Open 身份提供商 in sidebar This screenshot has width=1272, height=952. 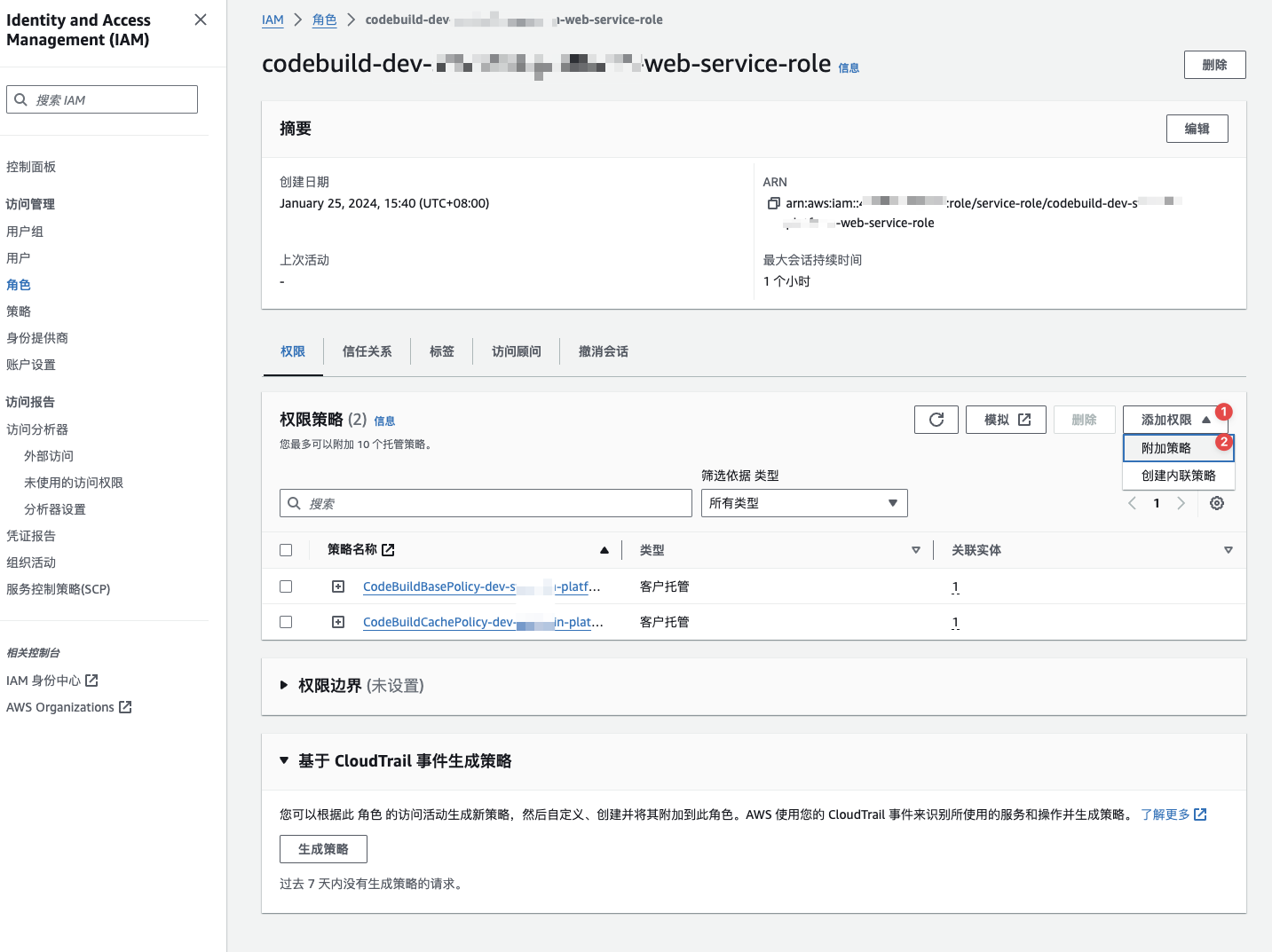[37, 338]
